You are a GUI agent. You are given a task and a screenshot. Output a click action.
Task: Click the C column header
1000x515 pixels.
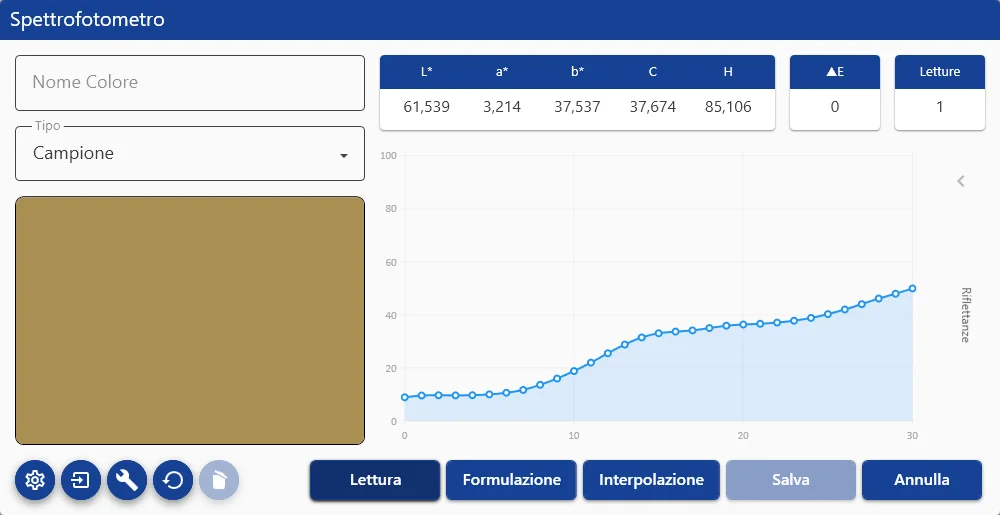tap(652, 72)
